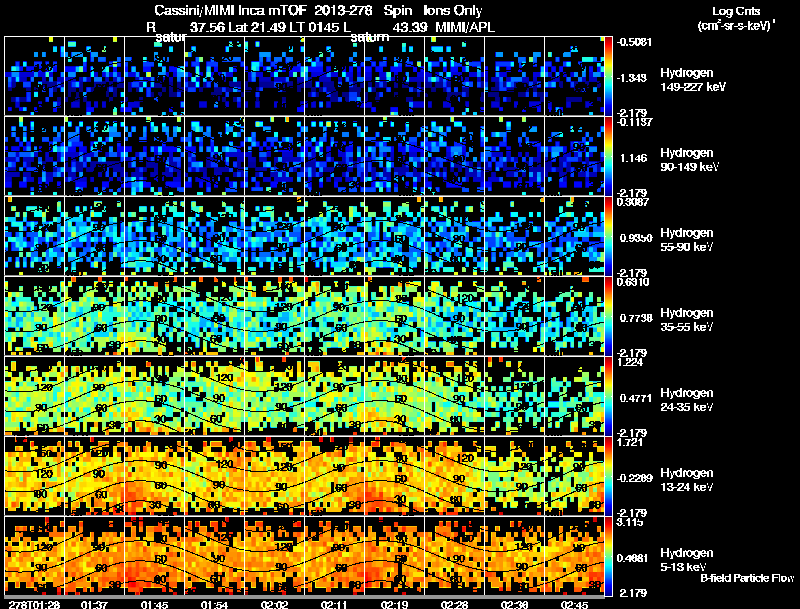This screenshot has width=800, height=609.
Task: Select the 'Hydrogen 5-13 keV' row label
Action: [x=687, y=560]
